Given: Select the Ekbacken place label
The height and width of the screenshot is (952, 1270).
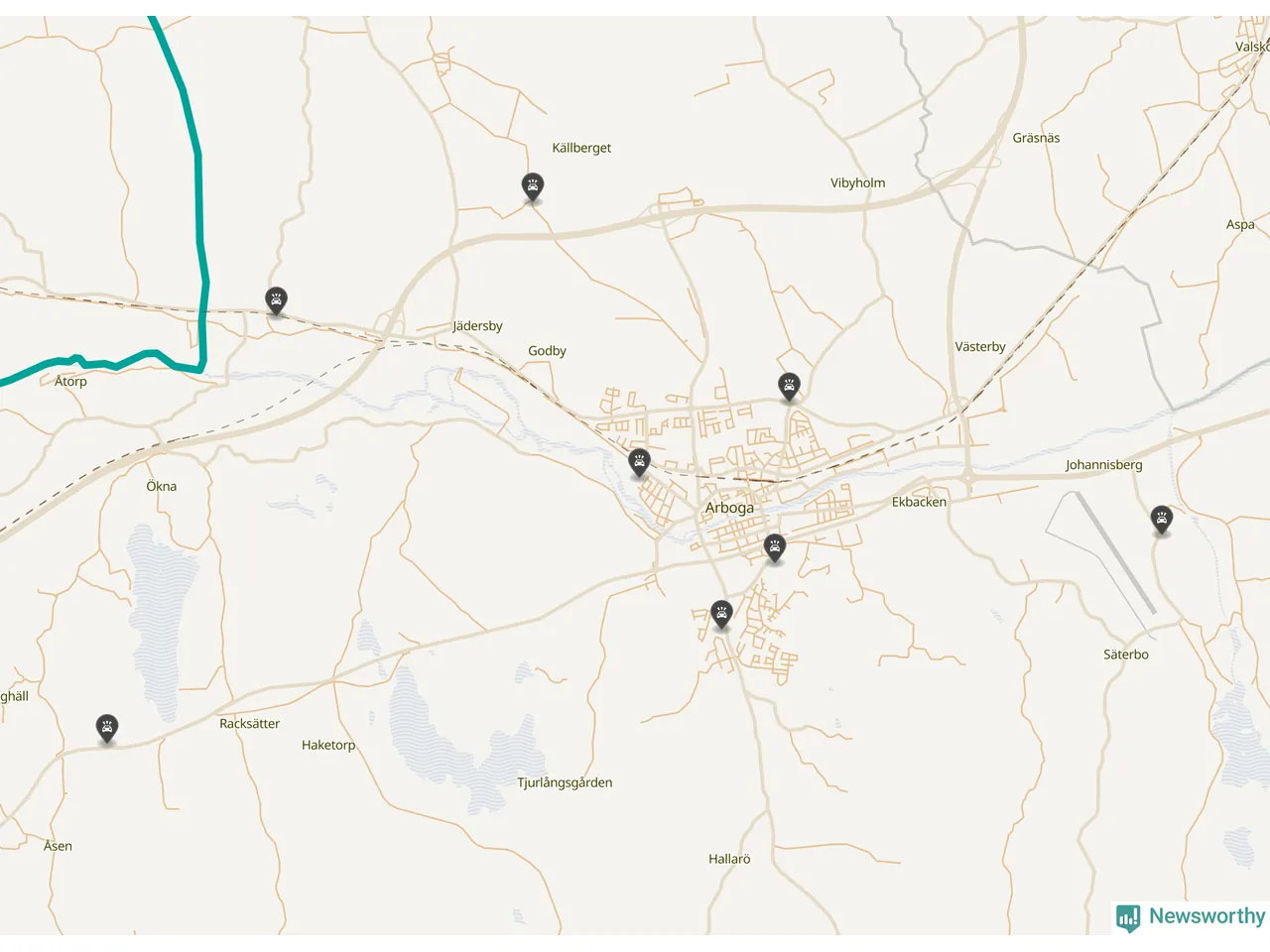Looking at the screenshot, I should point(919,502).
